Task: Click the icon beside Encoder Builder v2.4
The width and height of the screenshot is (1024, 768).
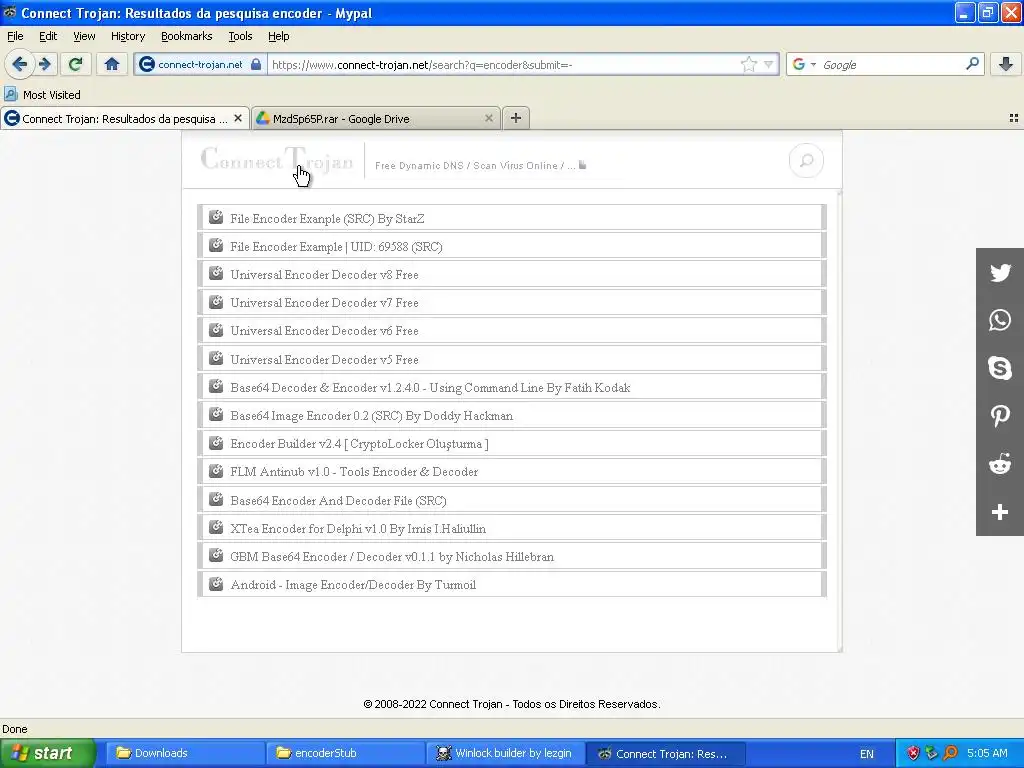Action: point(216,442)
